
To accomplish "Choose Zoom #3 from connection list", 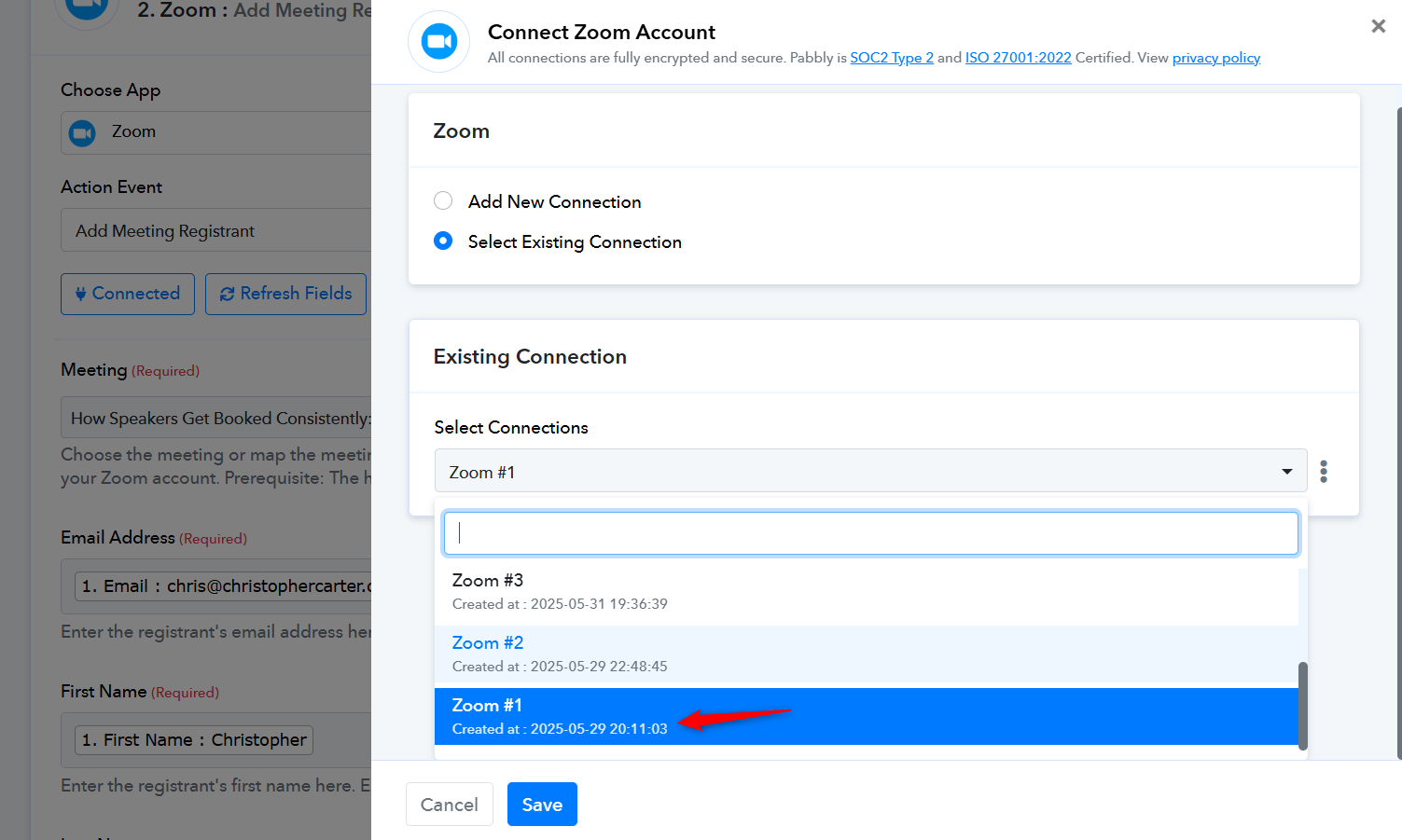I will click(867, 592).
